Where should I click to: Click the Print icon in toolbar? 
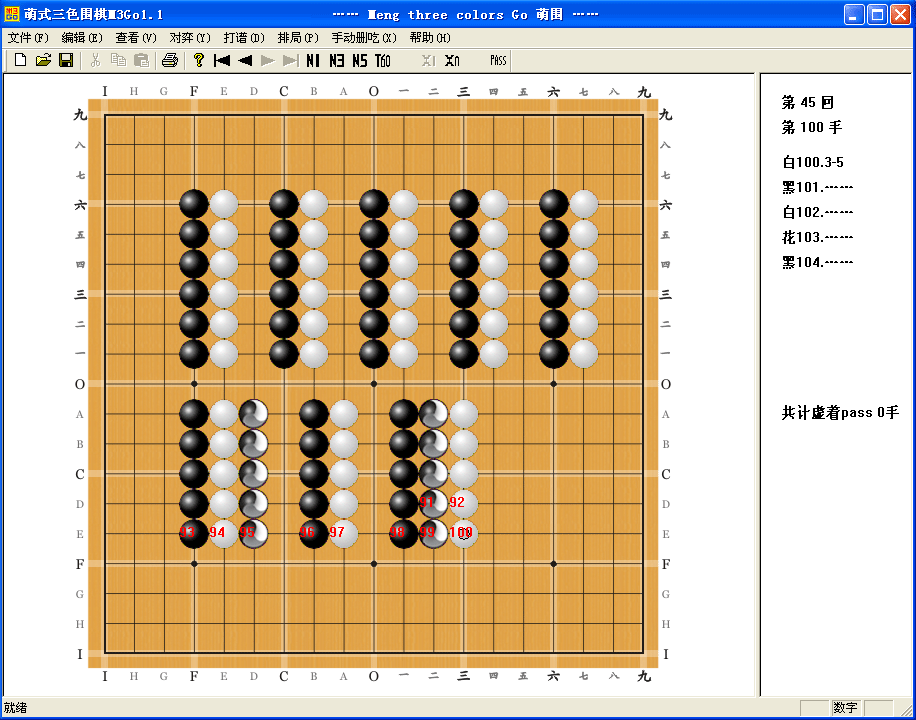pyautogui.click(x=170, y=61)
